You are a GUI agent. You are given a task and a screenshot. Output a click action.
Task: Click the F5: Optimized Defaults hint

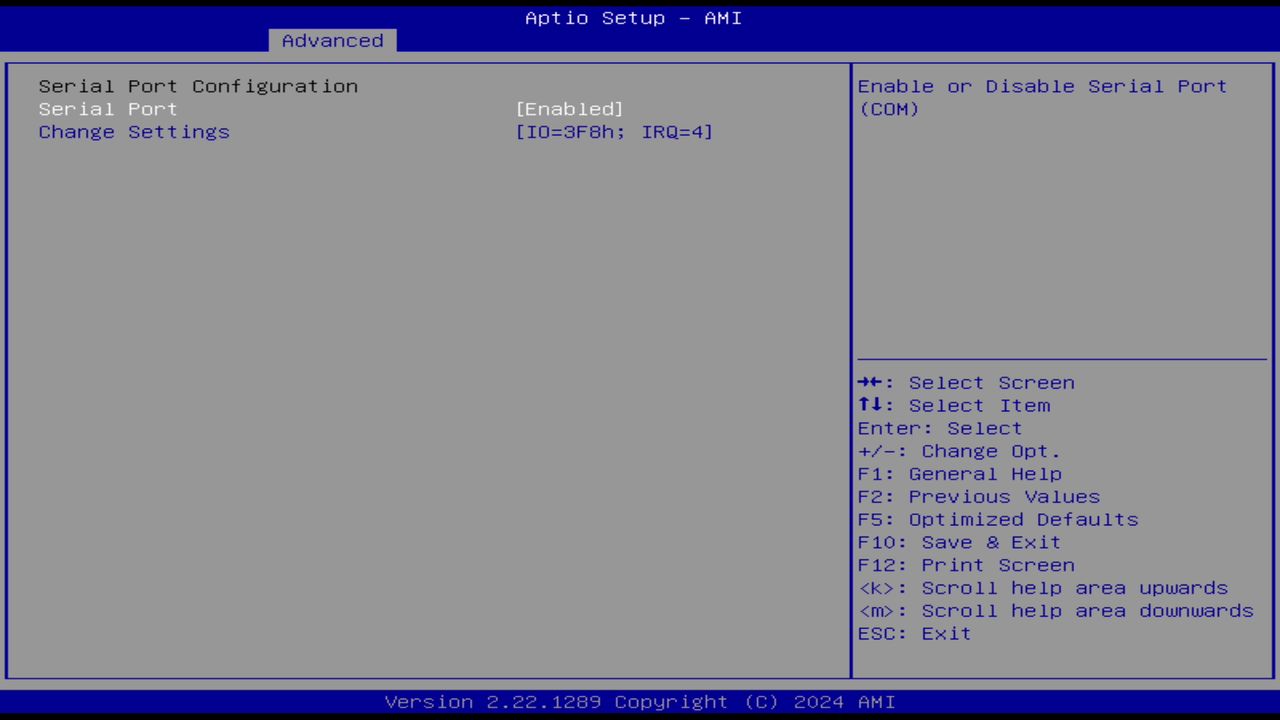(x=998, y=521)
